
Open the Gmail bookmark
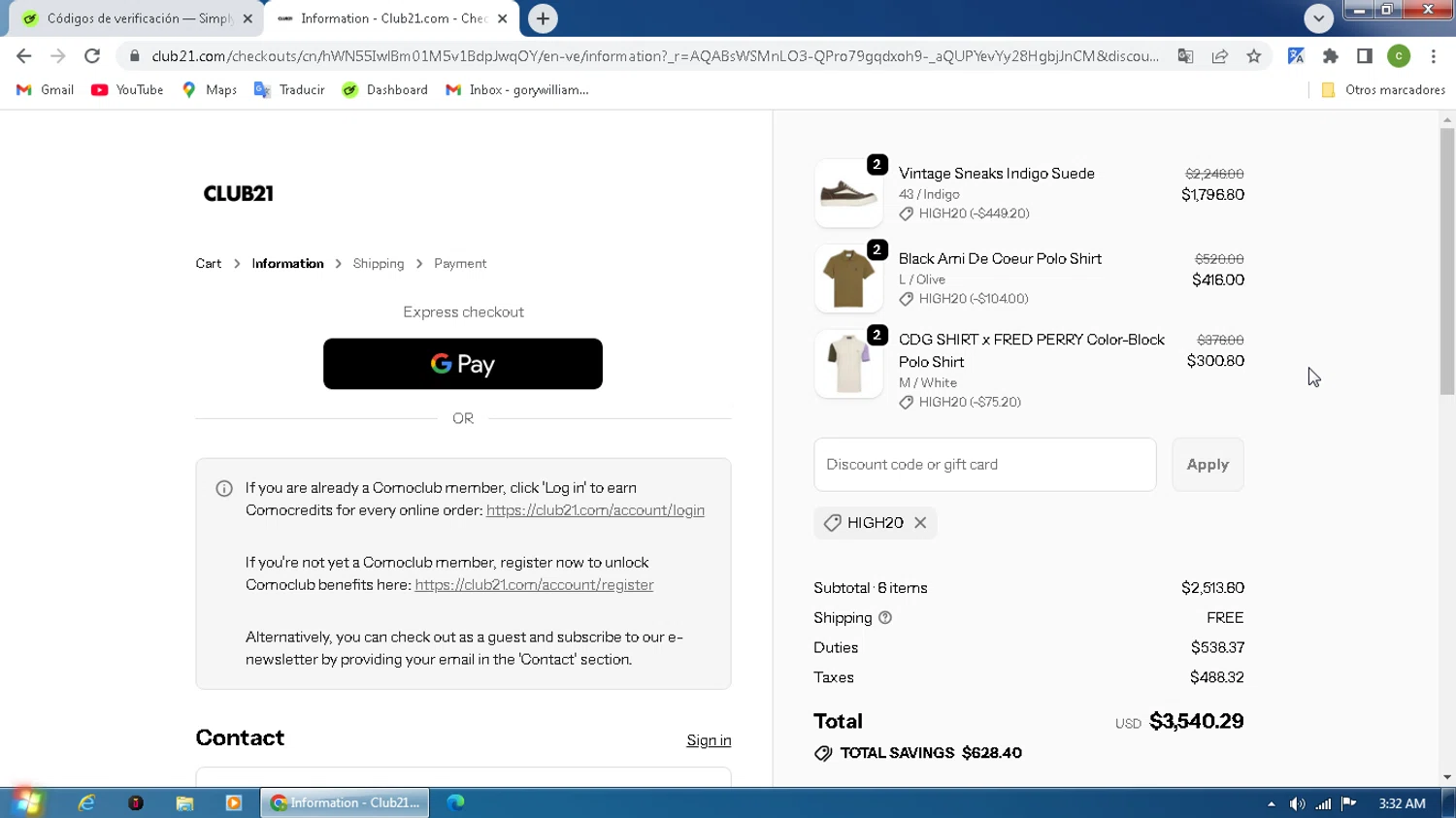[x=46, y=89]
